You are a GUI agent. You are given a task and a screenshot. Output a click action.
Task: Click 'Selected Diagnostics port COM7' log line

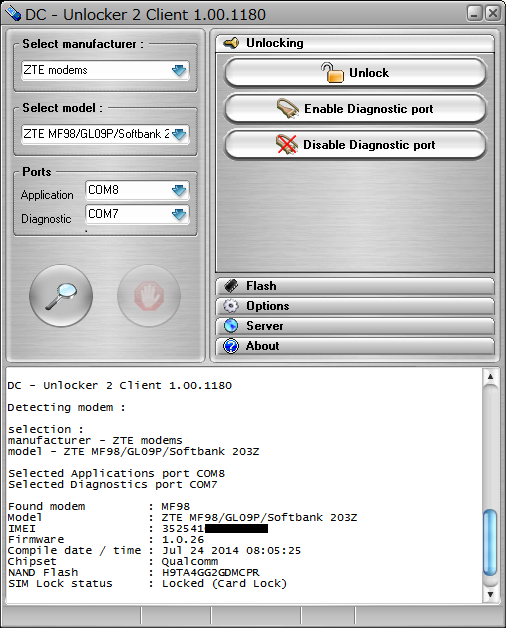(x=113, y=485)
